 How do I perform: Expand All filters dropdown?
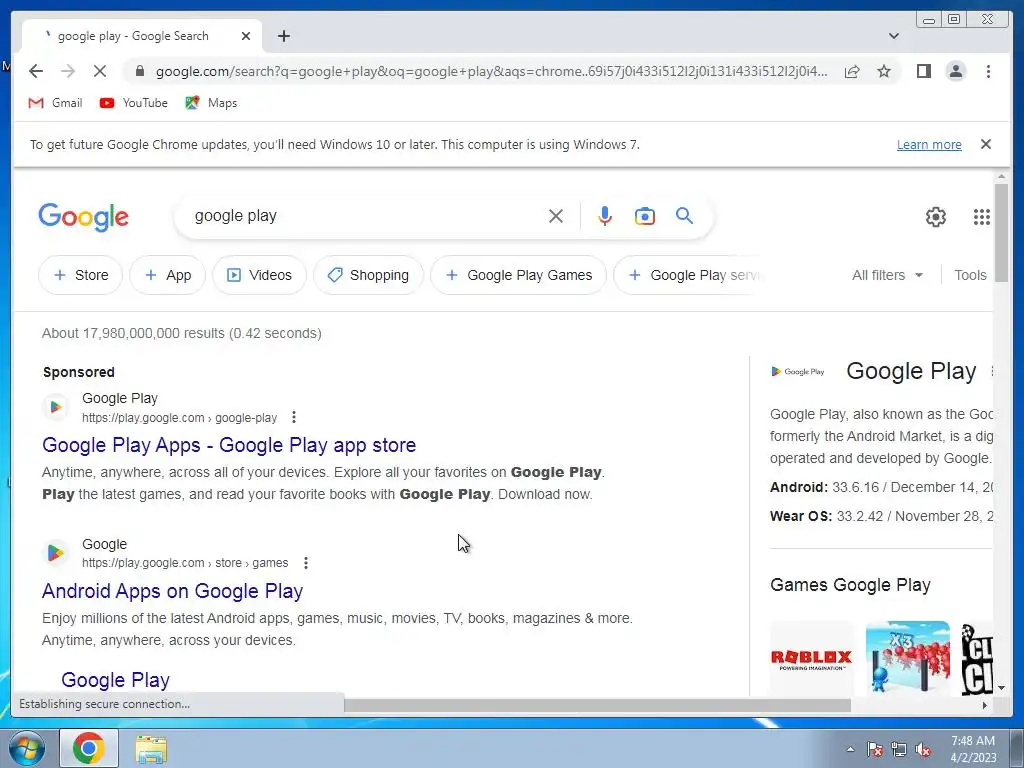(887, 275)
